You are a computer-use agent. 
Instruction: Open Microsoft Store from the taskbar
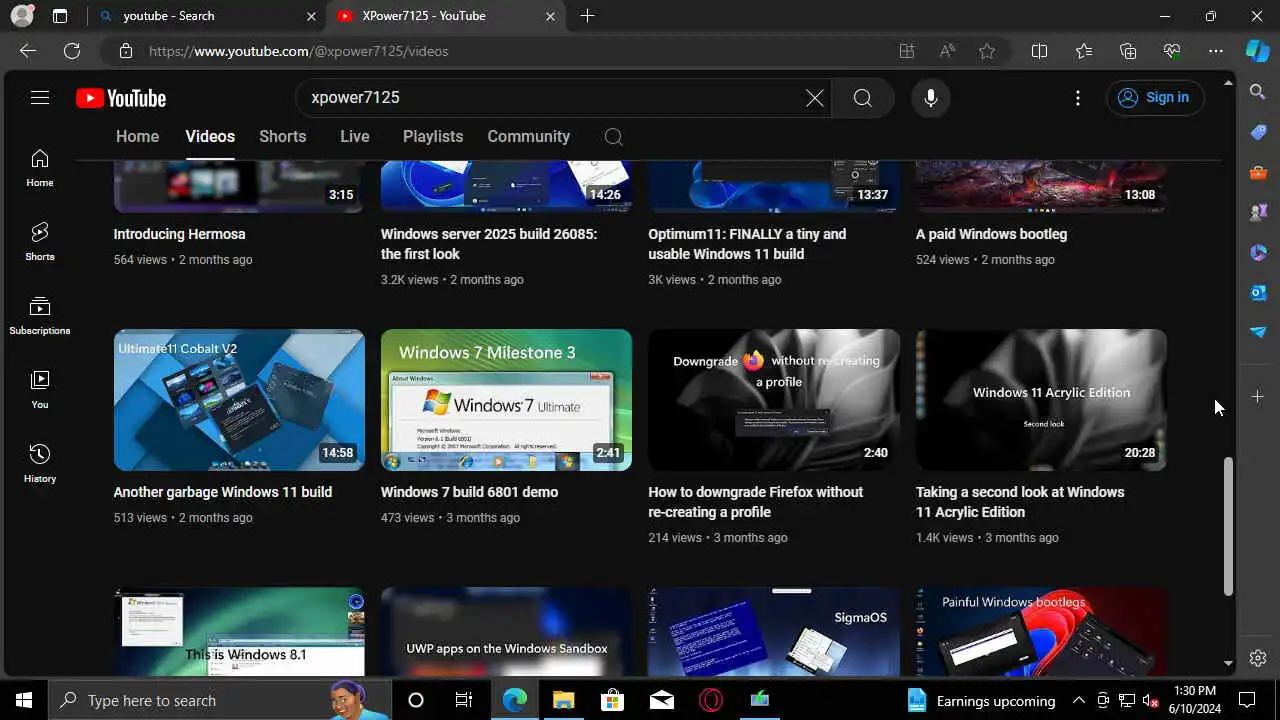tap(613, 700)
